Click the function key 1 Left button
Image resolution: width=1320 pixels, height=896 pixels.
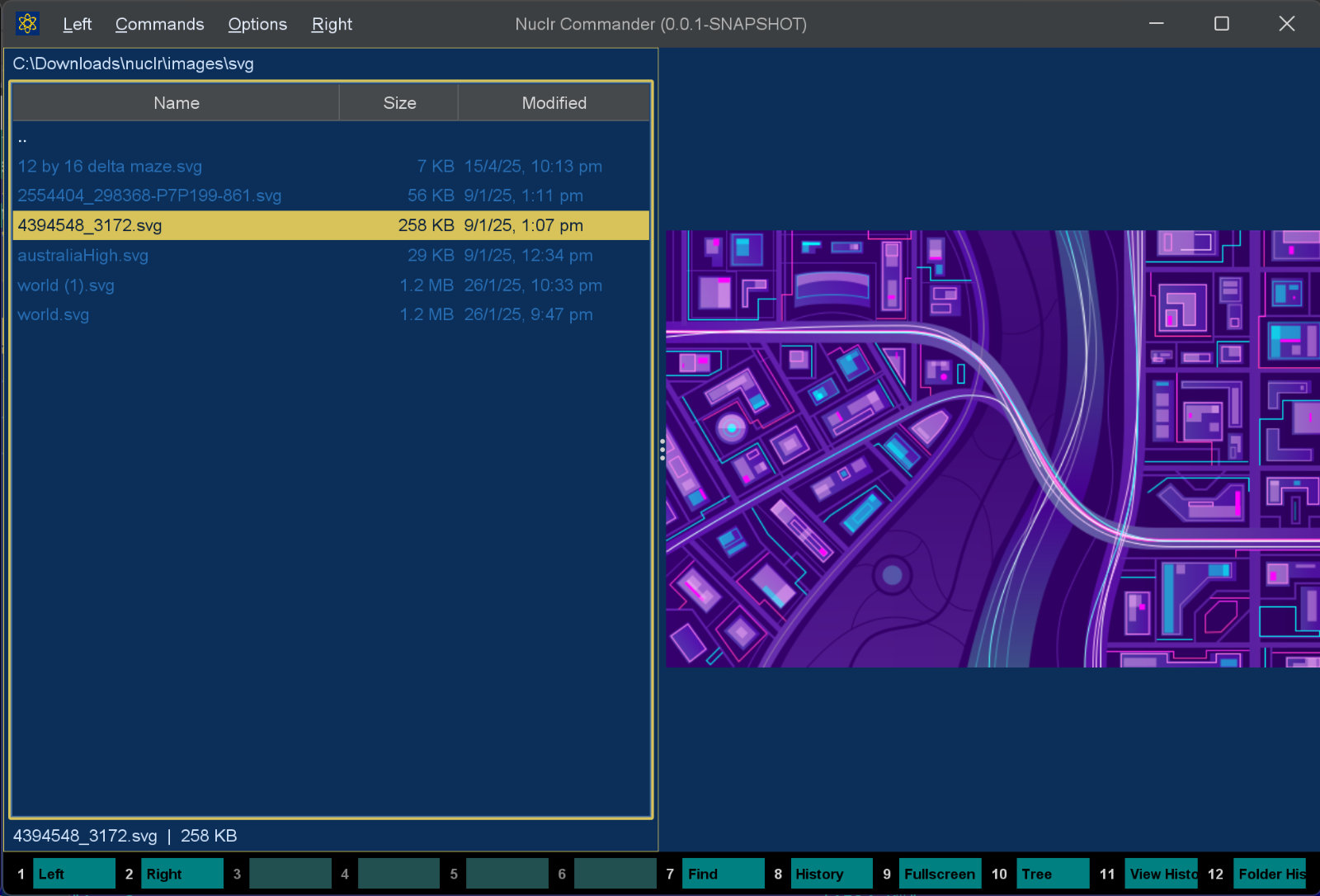tap(74, 874)
